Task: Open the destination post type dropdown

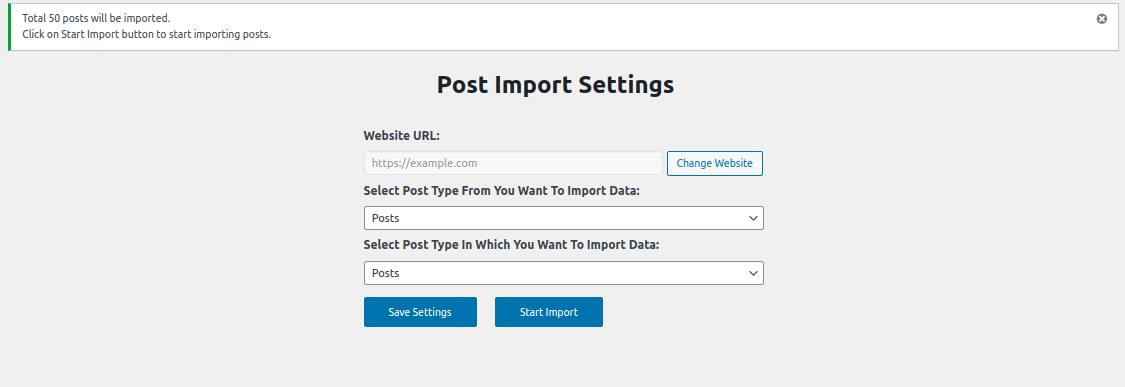Action: [563, 273]
